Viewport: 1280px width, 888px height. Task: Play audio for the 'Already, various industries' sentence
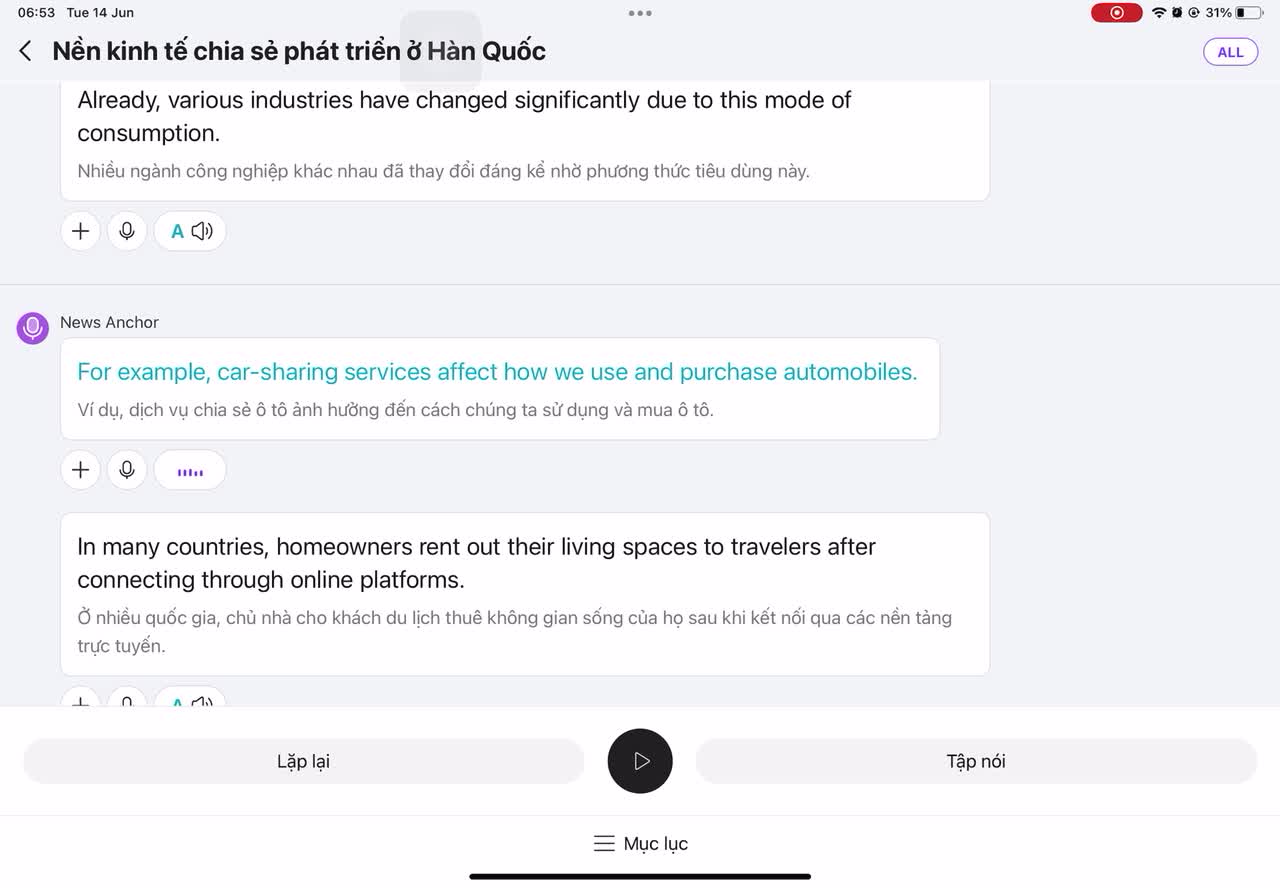(x=190, y=231)
